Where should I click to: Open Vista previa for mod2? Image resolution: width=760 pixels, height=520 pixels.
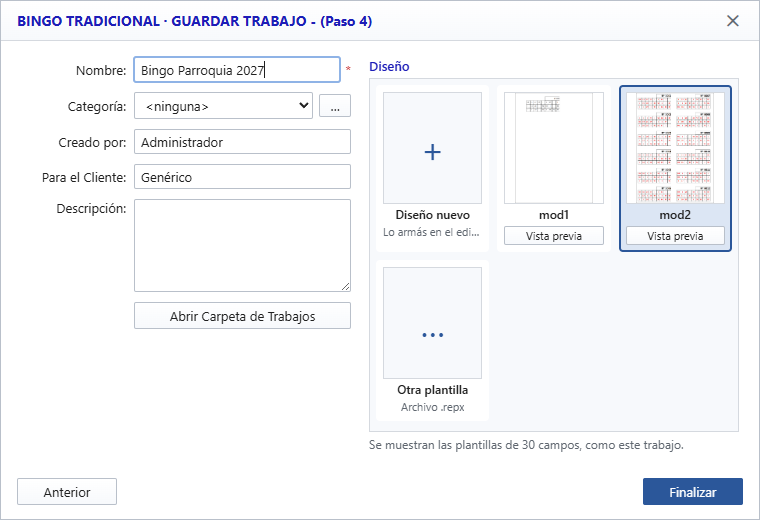[x=675, y=236]
